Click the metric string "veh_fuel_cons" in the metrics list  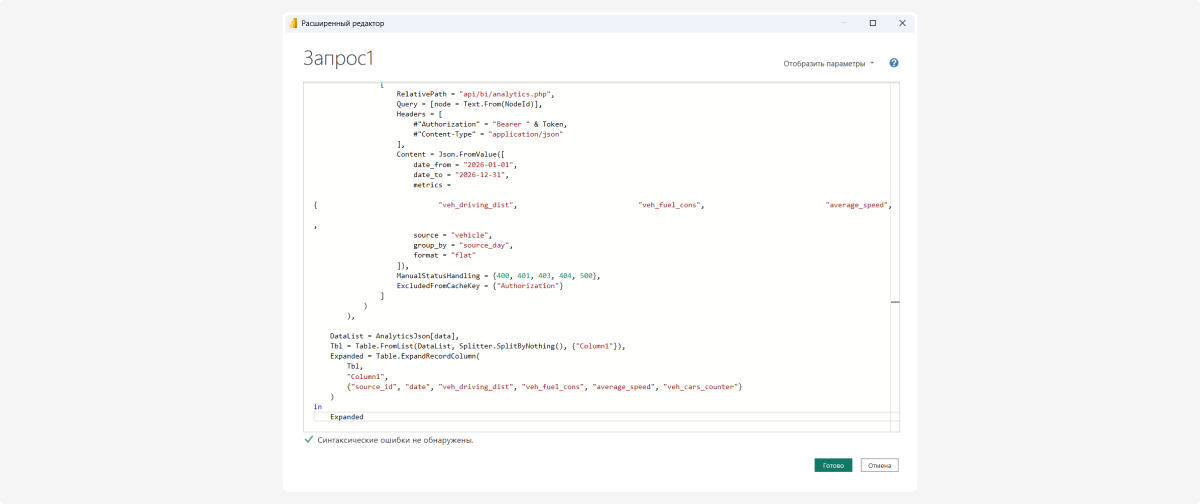(670, 204)
